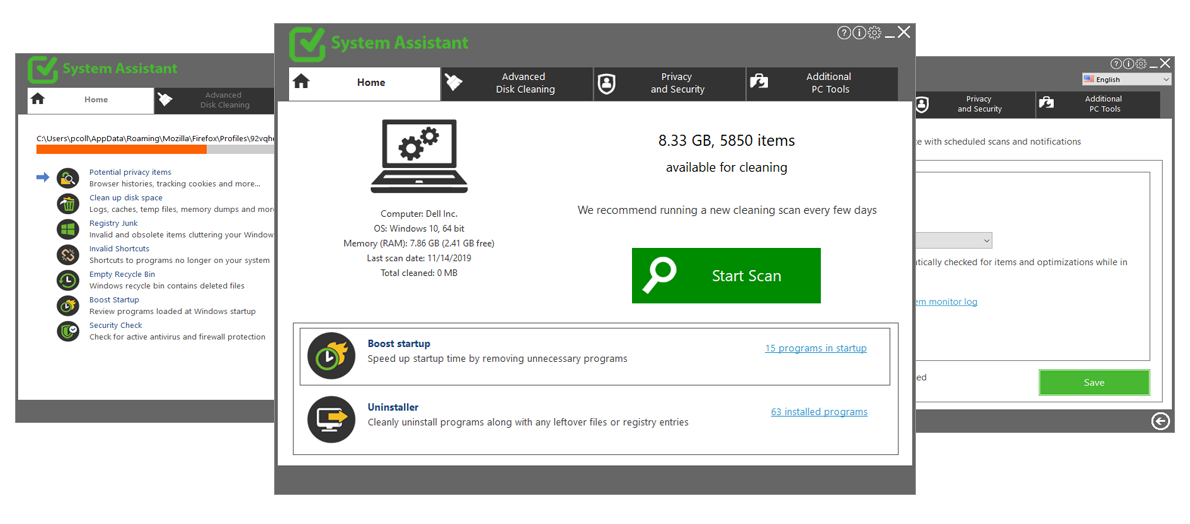This screenshot has width=1190, height=524.
Task: Click the 8.33 GB, 5850 items text
Action: (726, 140)
